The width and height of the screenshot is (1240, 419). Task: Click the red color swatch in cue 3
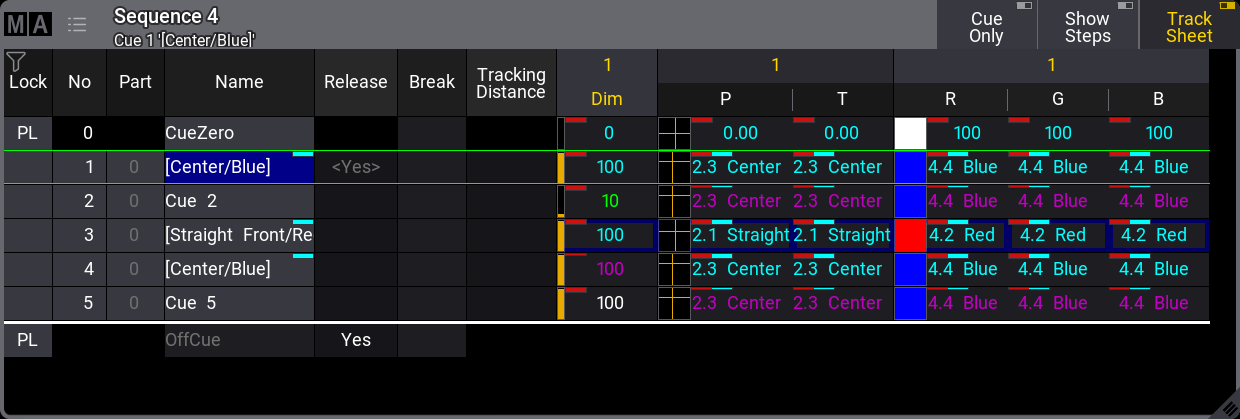click(910, 235)
